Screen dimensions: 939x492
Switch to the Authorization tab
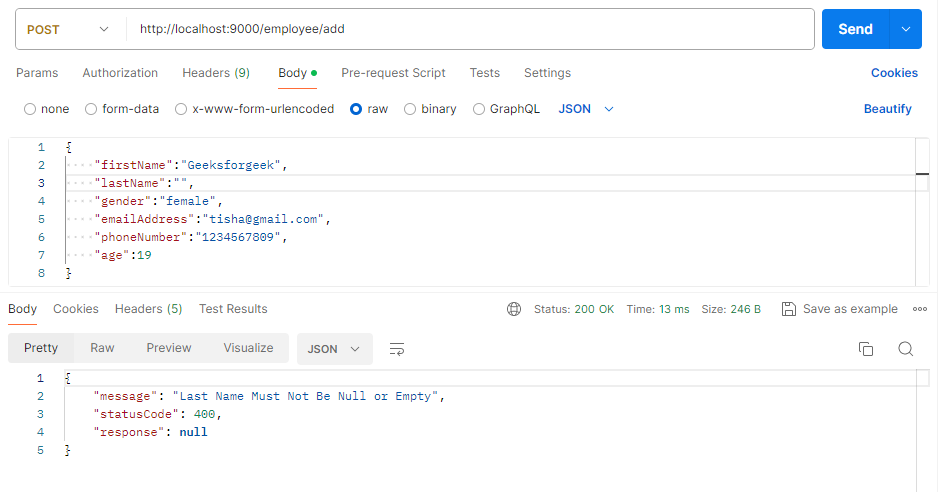click(120, 73)
